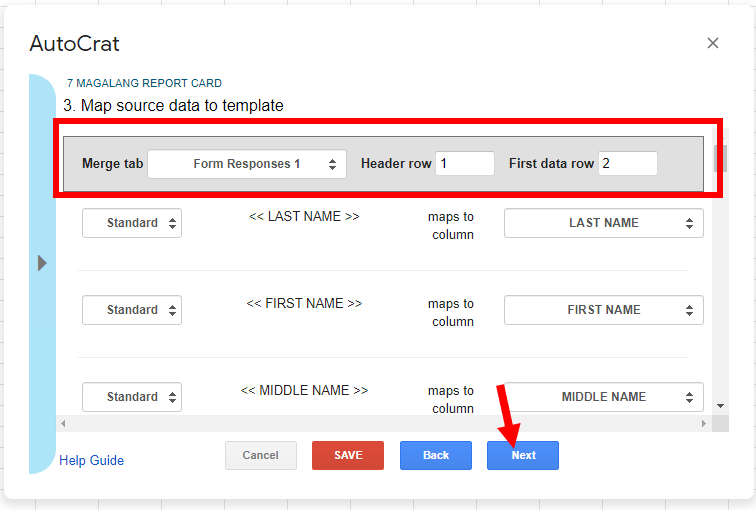This screenshot has height=510, width=756.
Task: Click the First data row input field
Action: coord(628,163)
